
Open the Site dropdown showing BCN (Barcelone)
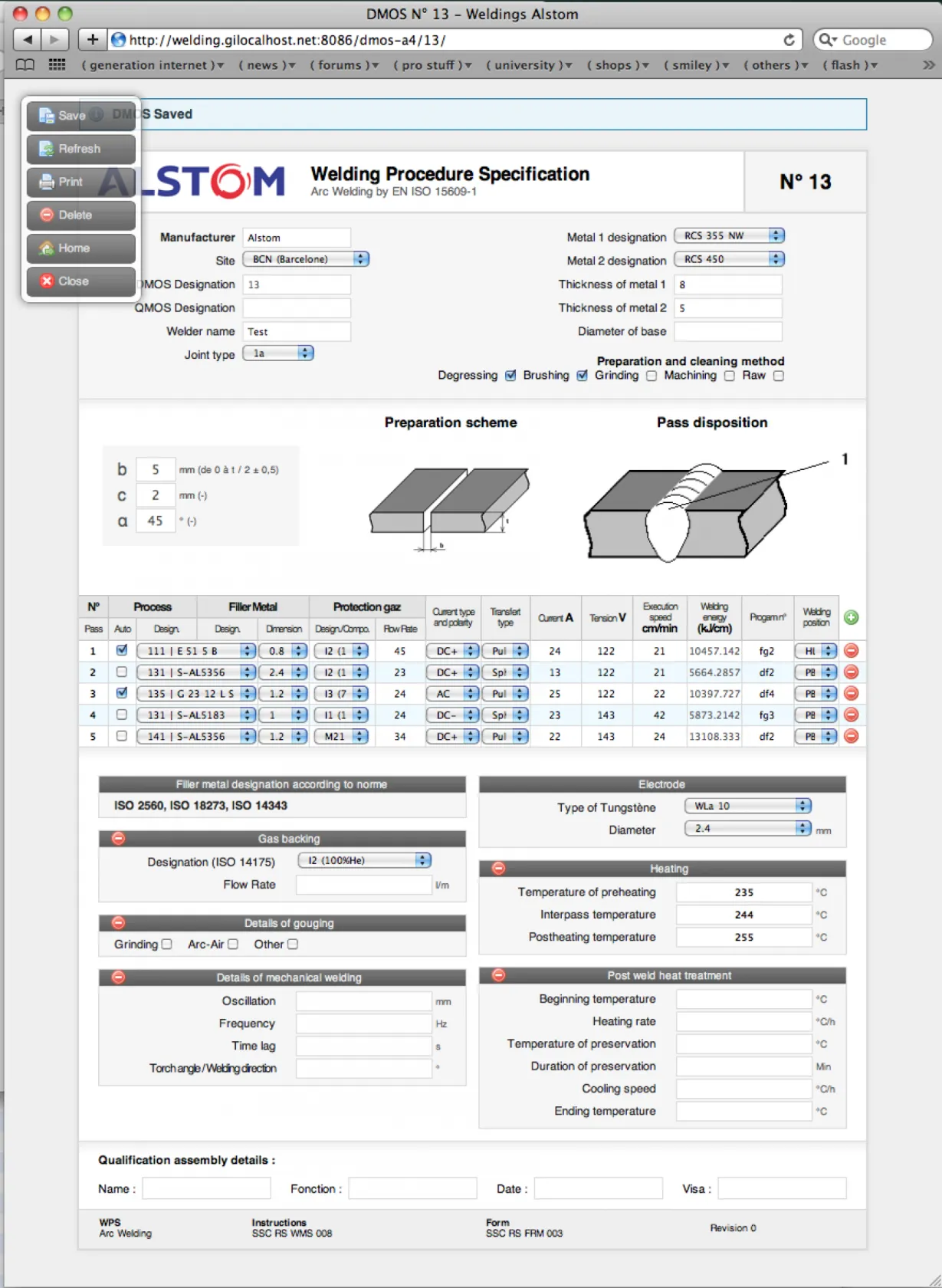click(x=306, y=259)
